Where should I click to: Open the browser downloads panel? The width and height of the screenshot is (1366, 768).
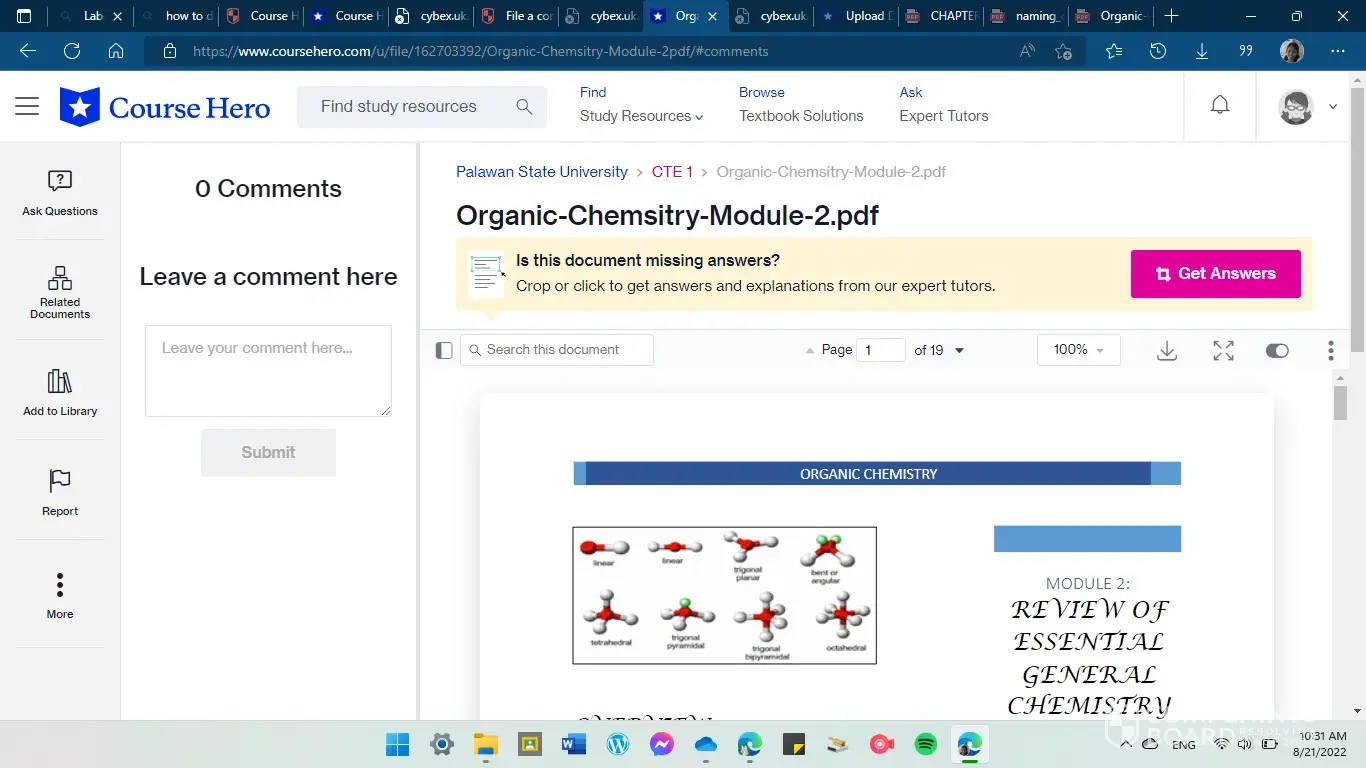pos(1202,51)
